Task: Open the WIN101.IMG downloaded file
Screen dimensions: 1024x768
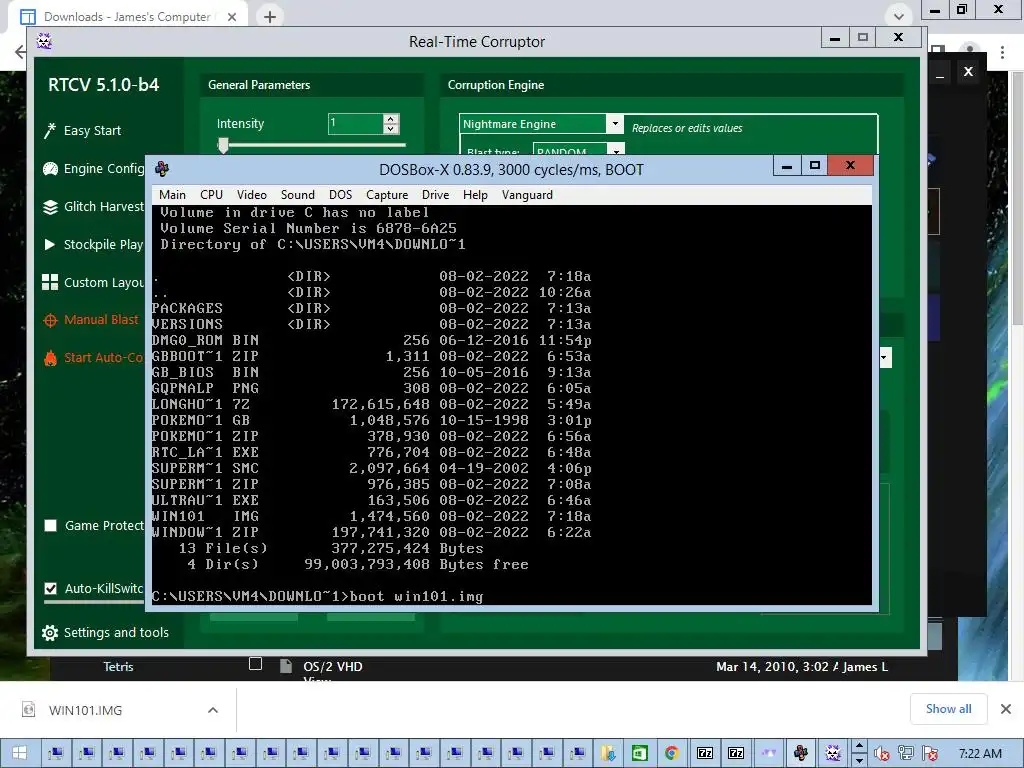Action: click(86, 710)
